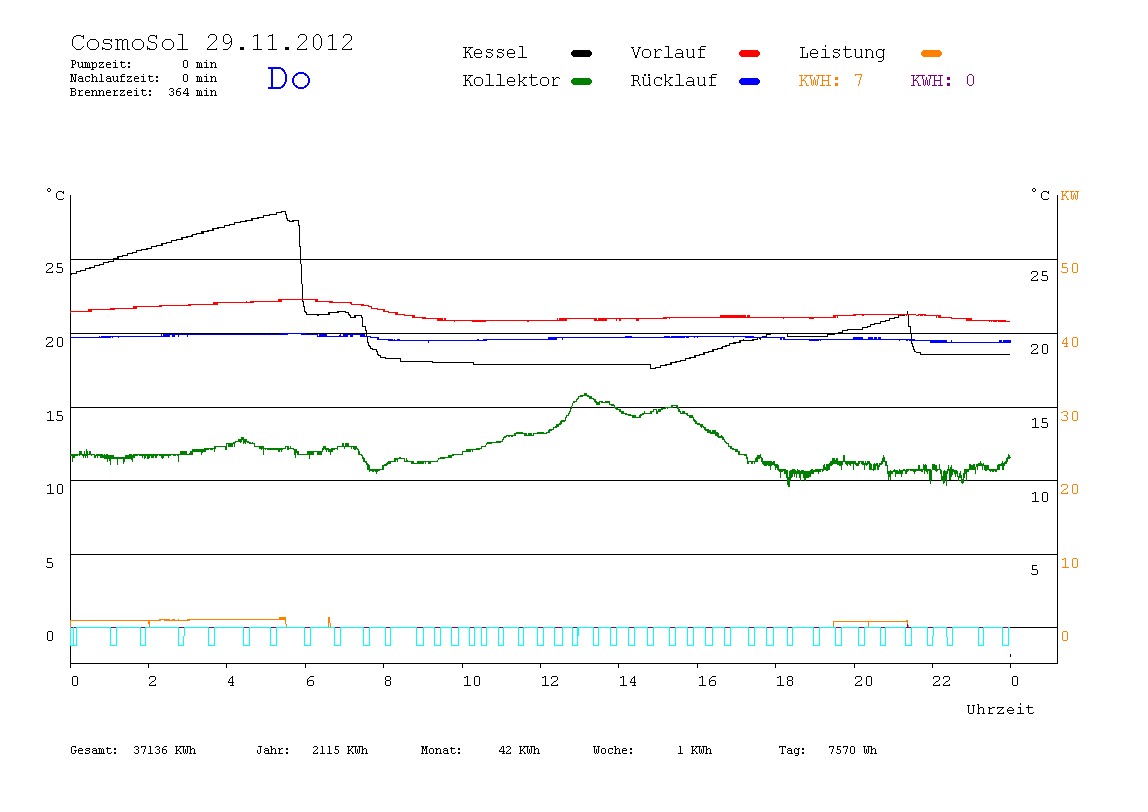Click the "Brennerzeit: 364 min" line

[144, 92]
